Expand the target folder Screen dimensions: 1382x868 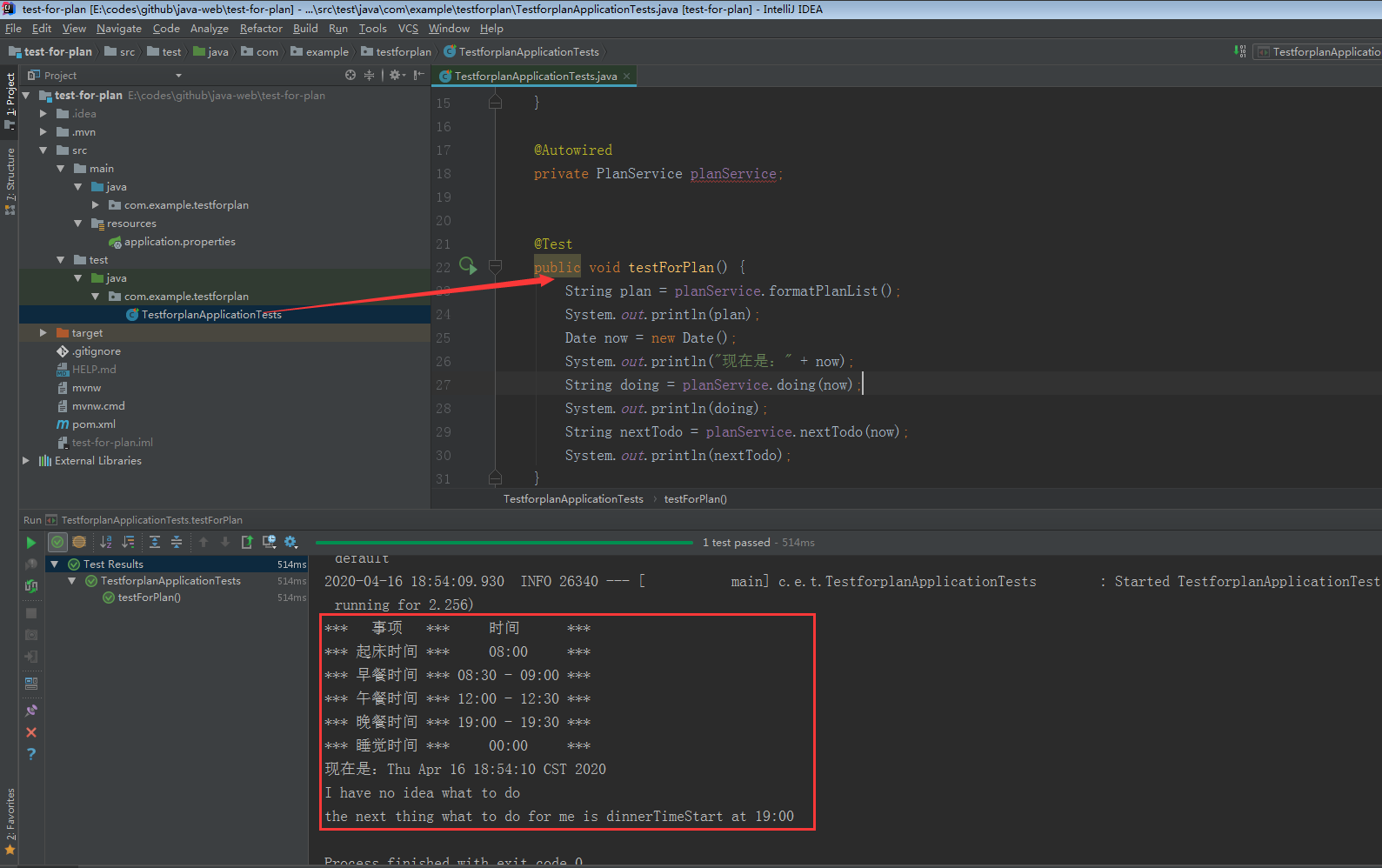click(43, 333)
